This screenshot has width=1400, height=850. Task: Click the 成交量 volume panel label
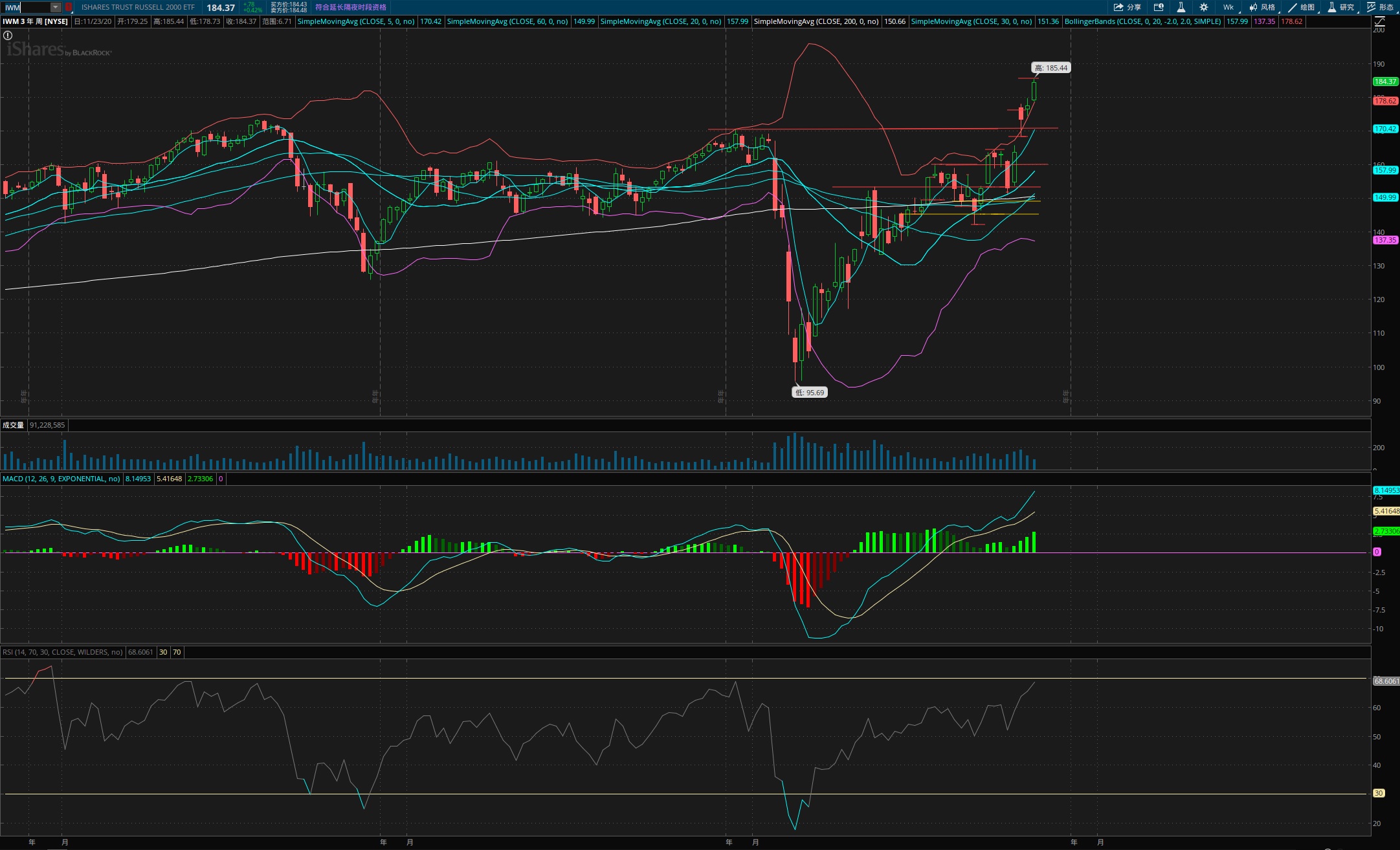pyautogui.click(x=13, y=425)
